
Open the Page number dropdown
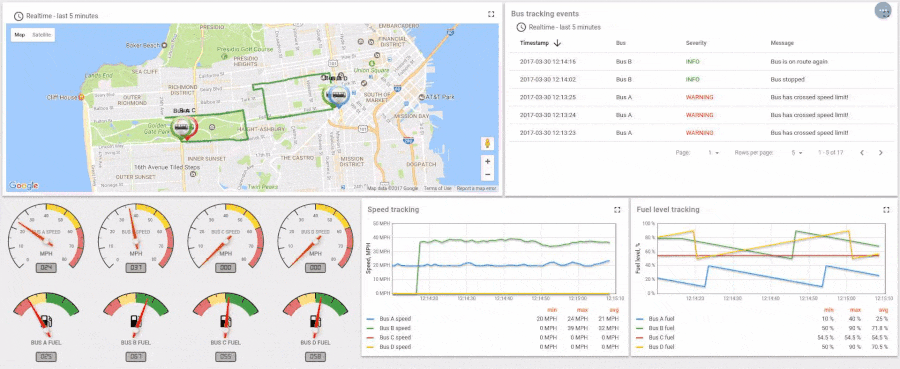pos(713,153)
